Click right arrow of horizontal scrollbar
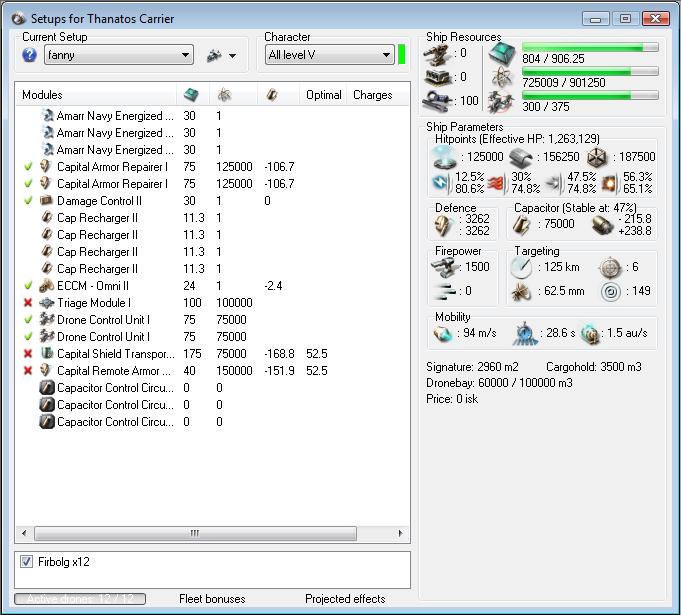Image resolution: width=681 pixels, height=615 pixels. [x=400, y=533]
